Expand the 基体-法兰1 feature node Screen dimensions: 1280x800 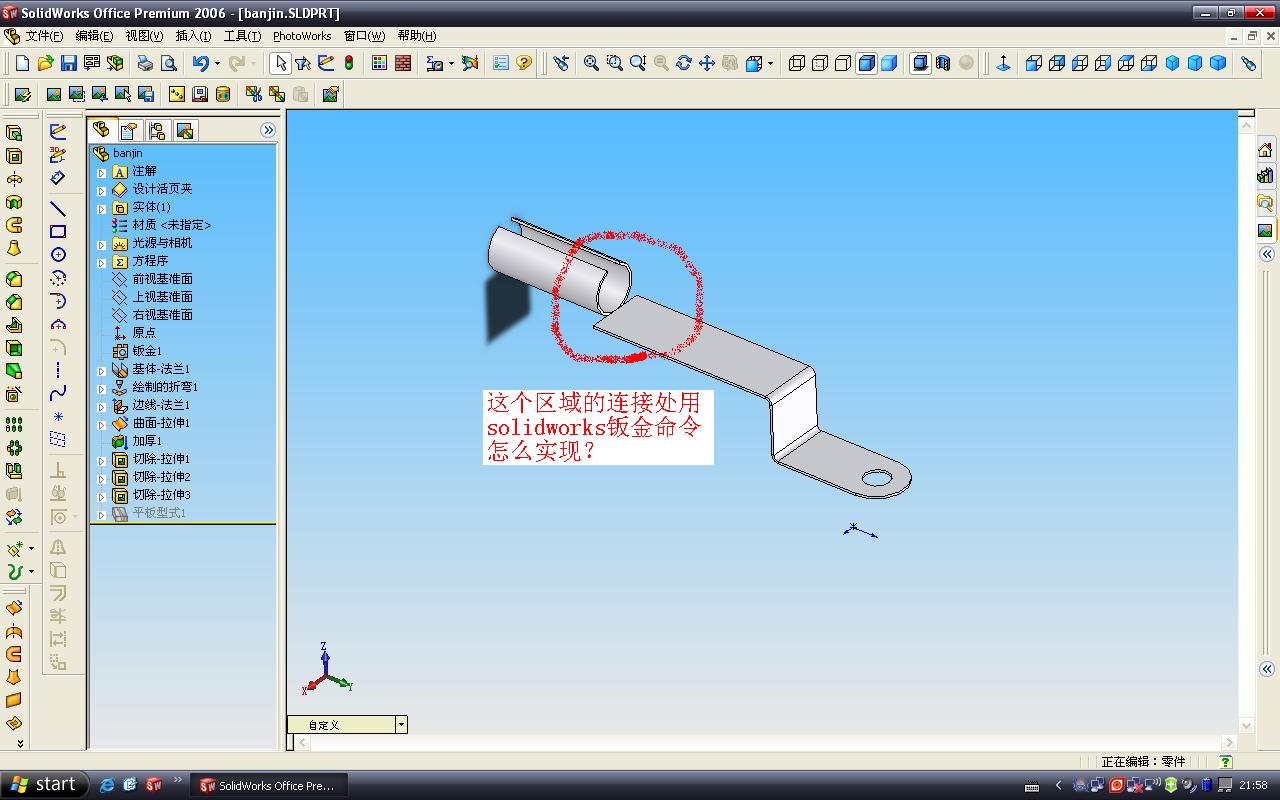101,370
